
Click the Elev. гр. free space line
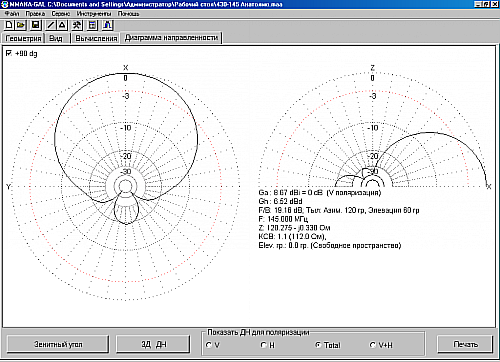point(330,246)
